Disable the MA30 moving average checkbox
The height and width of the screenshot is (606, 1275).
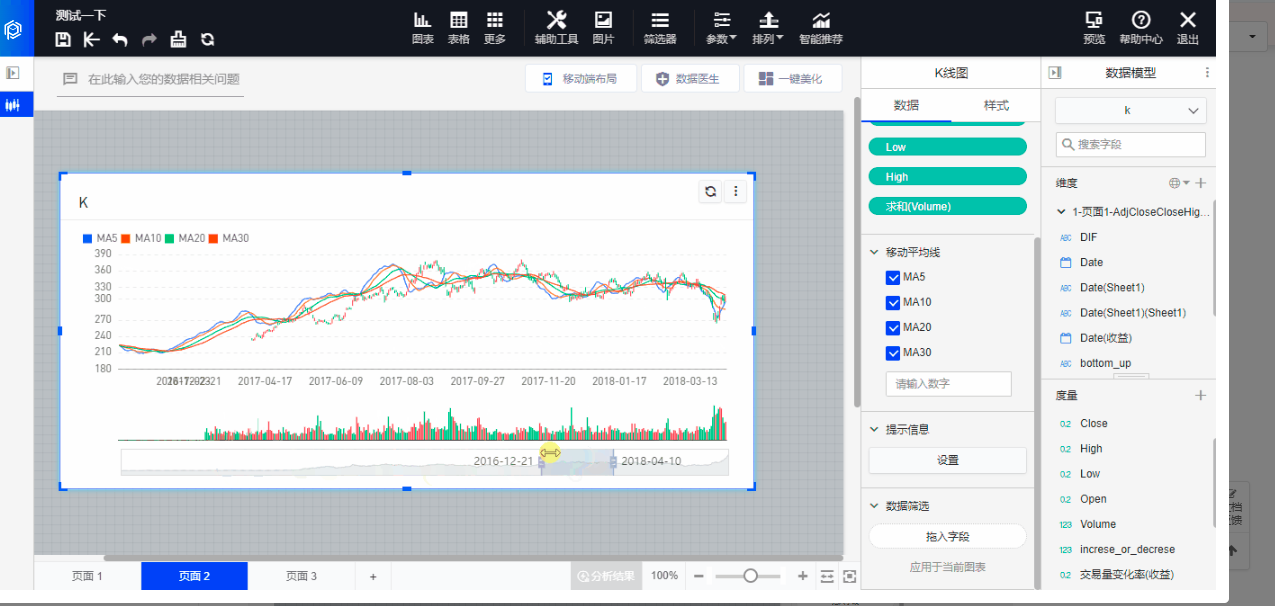pyautogui.click(x=893, y=352)
